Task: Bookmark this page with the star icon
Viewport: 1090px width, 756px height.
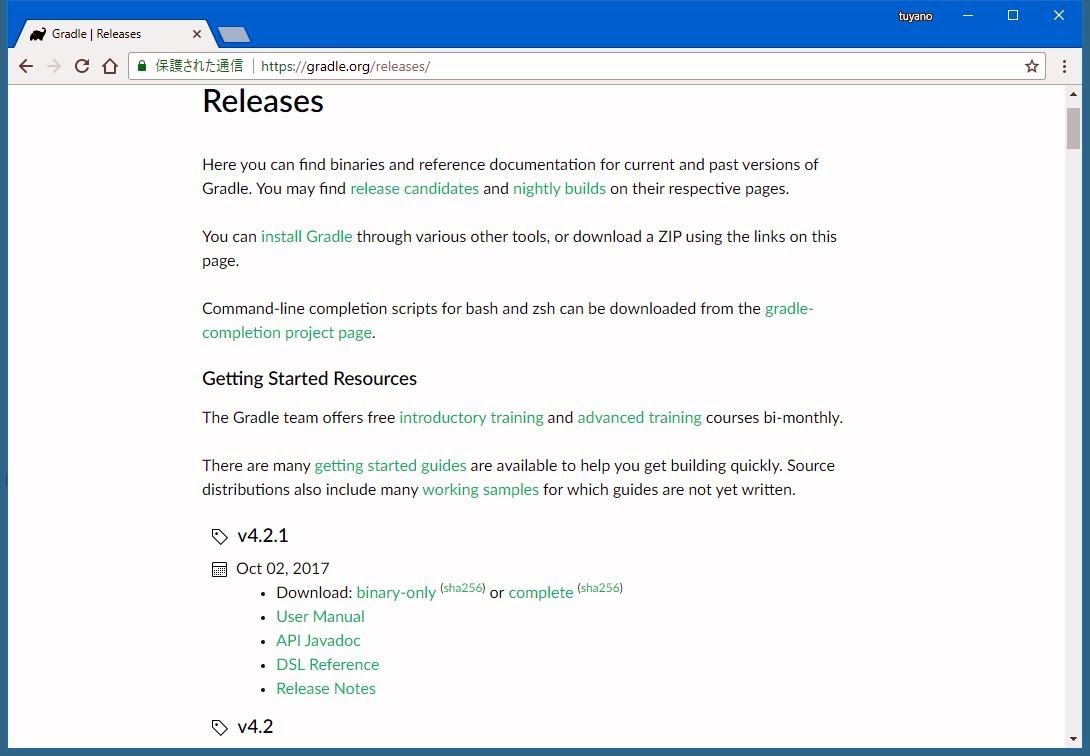Action: 1032,66
